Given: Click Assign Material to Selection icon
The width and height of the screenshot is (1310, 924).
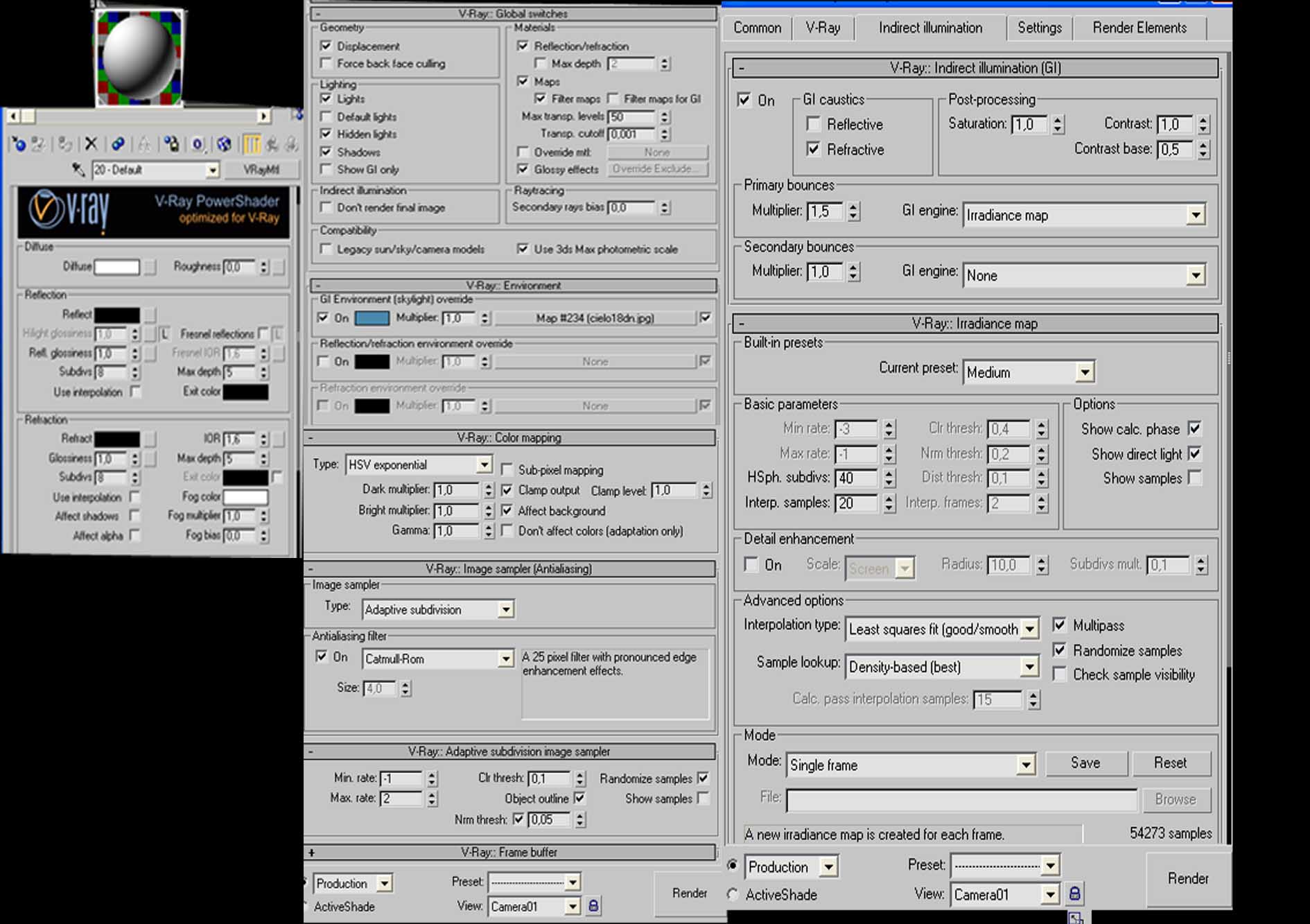Looking at the screenshot, I should click(65, 144).
